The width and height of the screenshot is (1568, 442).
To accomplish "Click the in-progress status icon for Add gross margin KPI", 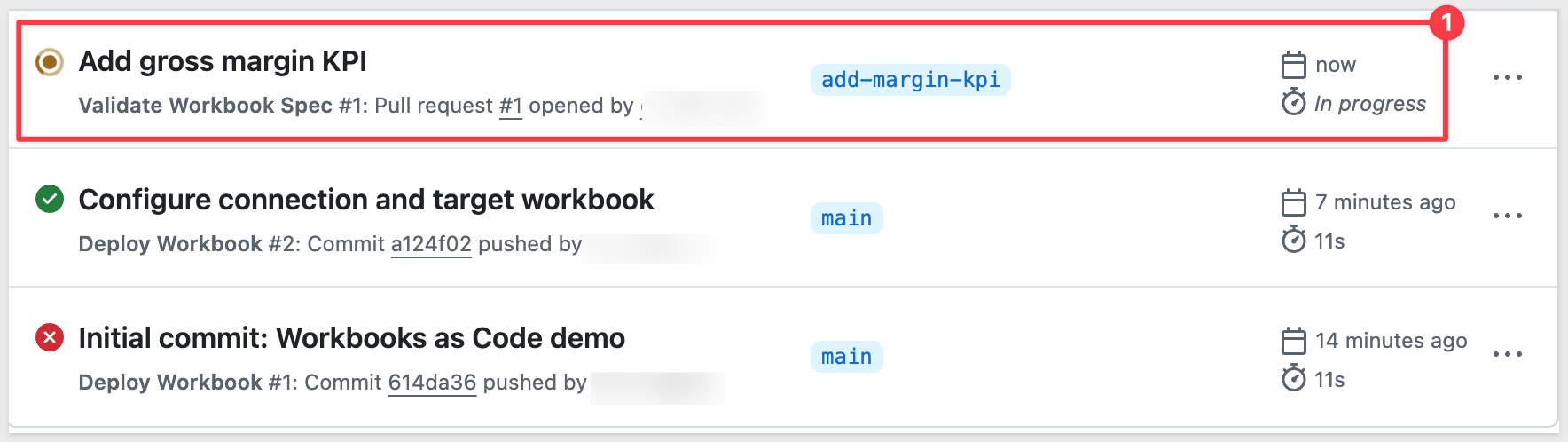I will pyautogui.click(x=50, y=62).
